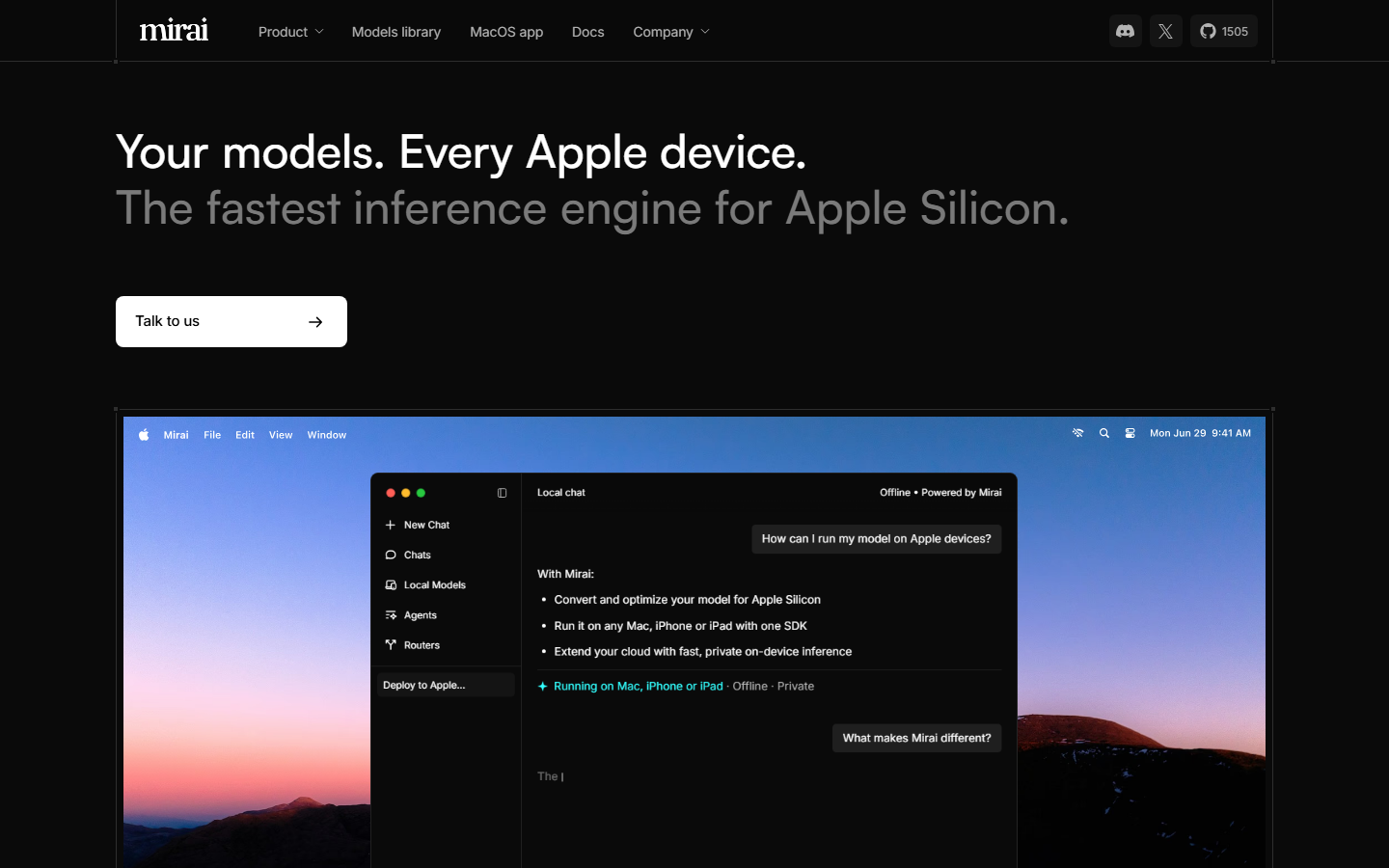Screen dimensions: 1389x868
Task: Open Spotlight search from the menu bar
Action: 1103,433
